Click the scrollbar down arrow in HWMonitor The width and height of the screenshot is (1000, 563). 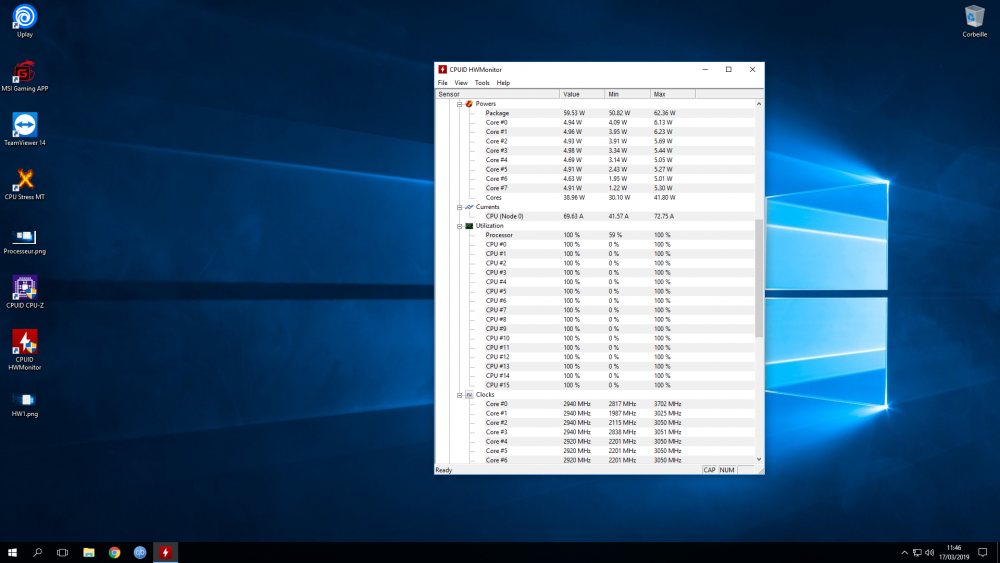pyautogui.click(x=759, y=460)
